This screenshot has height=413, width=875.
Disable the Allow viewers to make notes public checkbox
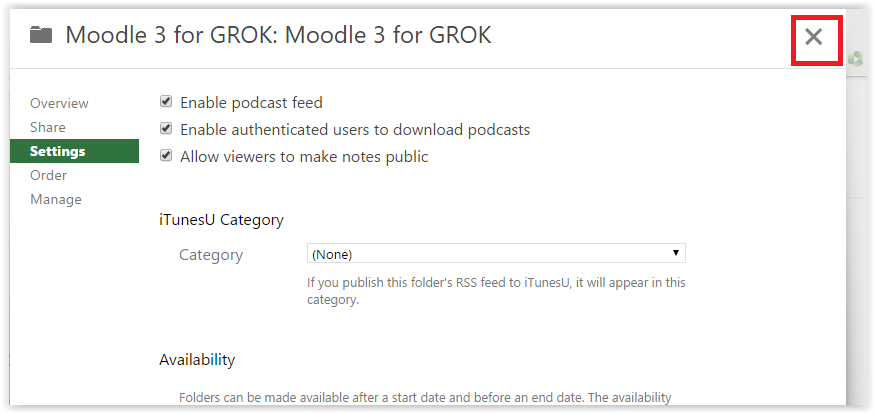pyautogui.click(x=166, y=155)
